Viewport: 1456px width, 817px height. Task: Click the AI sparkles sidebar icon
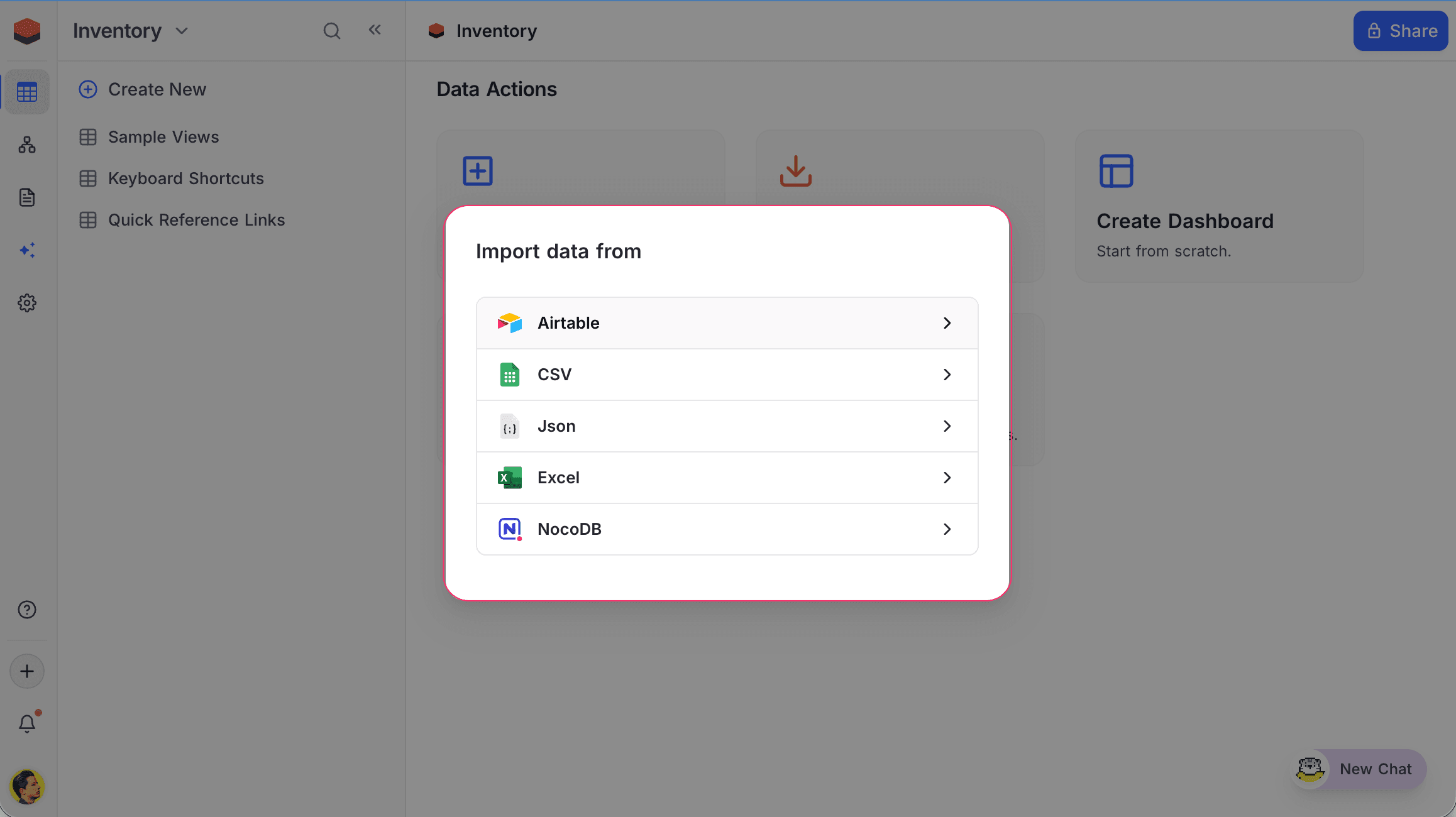tap(27, 250)
